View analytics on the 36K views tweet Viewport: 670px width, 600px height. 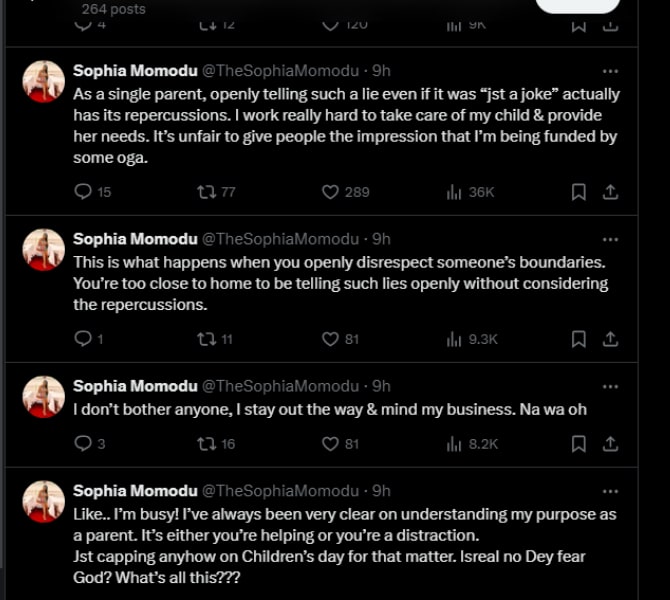click(454, 192)
